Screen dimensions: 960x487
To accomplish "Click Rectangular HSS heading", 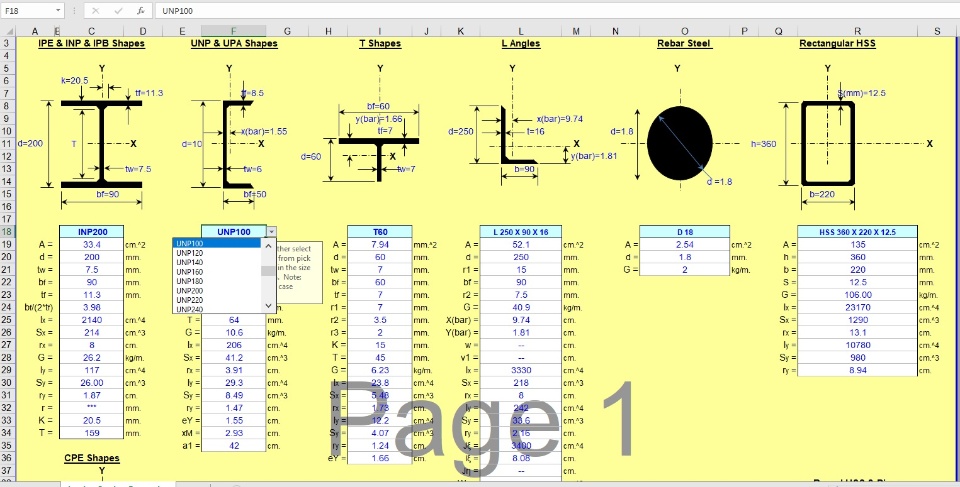I will [838, 43].
